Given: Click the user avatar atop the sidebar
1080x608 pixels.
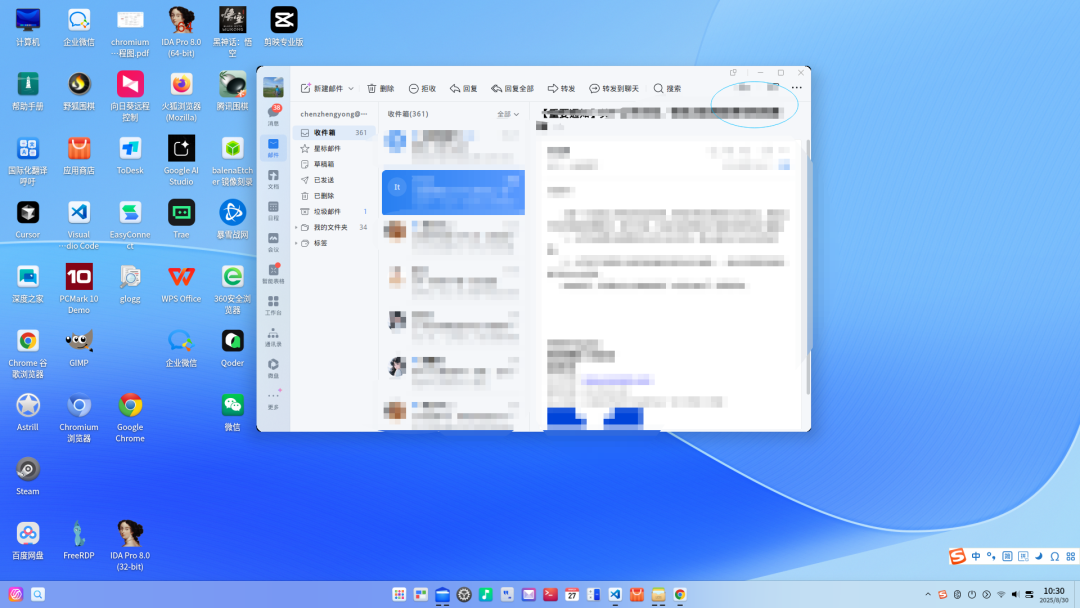Looking at the screenshot, I should tap(273, 87).
